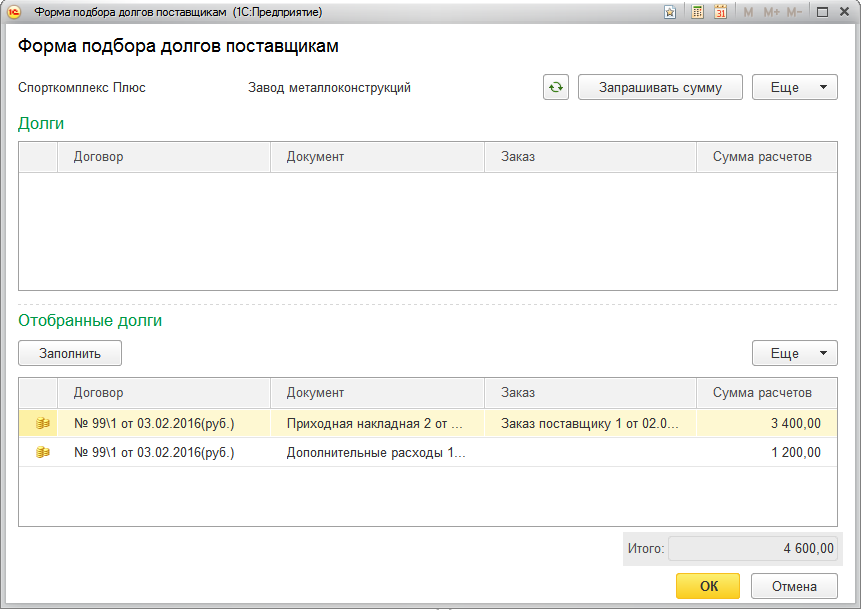Click the Запрашивать сумму button
The image size is (861, 610).
tap(660, 87)
